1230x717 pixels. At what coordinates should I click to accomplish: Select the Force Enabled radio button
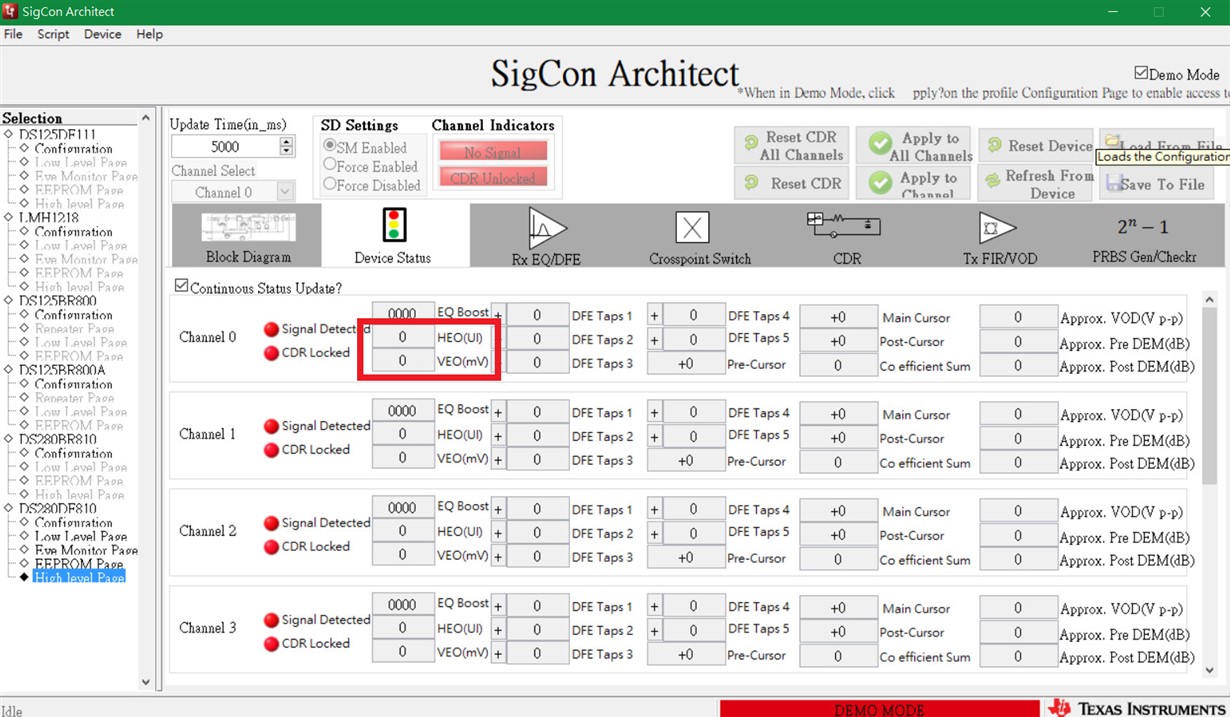point(330,165)
